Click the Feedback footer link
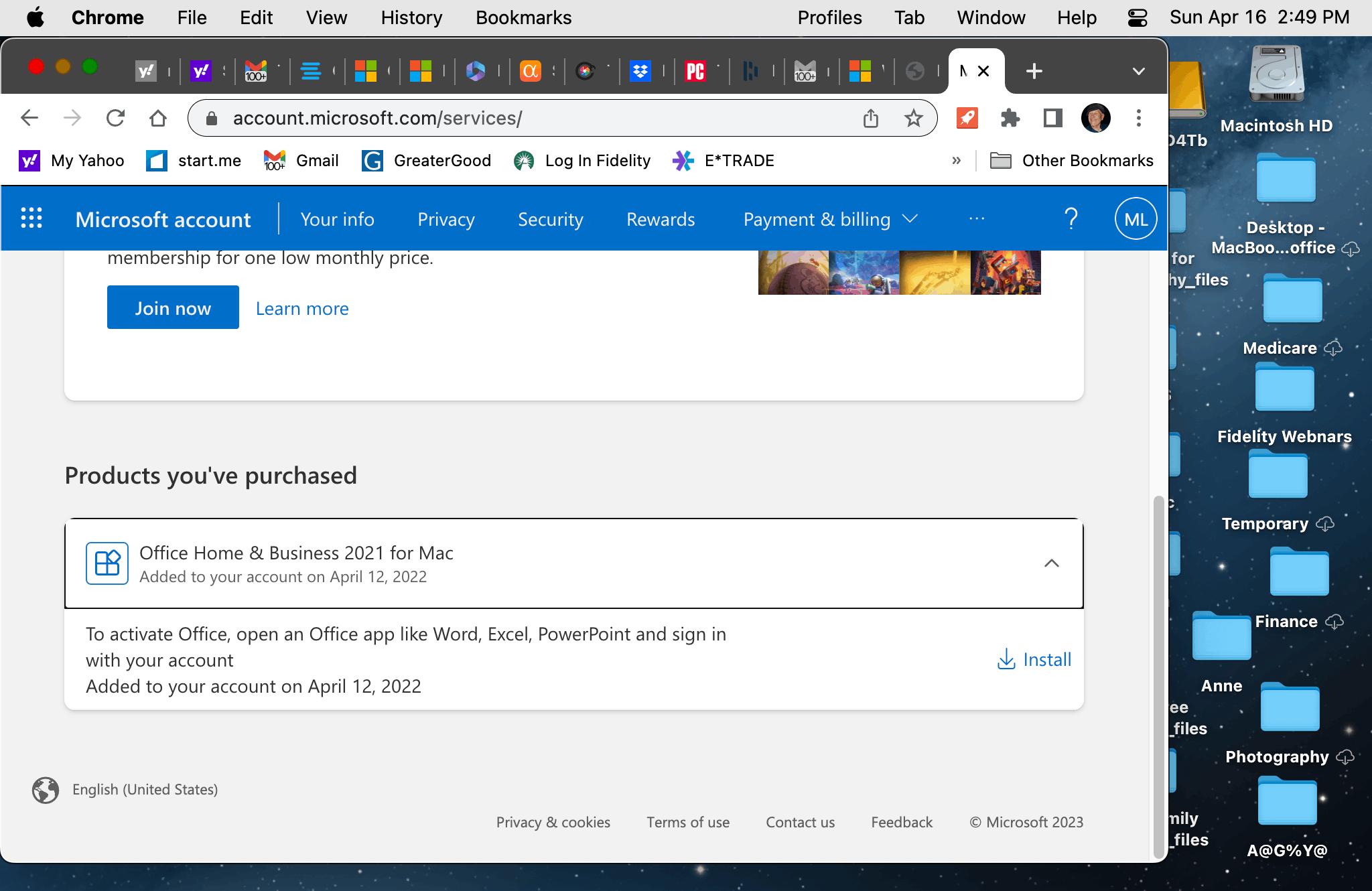1372x891 pixels. coord(902,822)
